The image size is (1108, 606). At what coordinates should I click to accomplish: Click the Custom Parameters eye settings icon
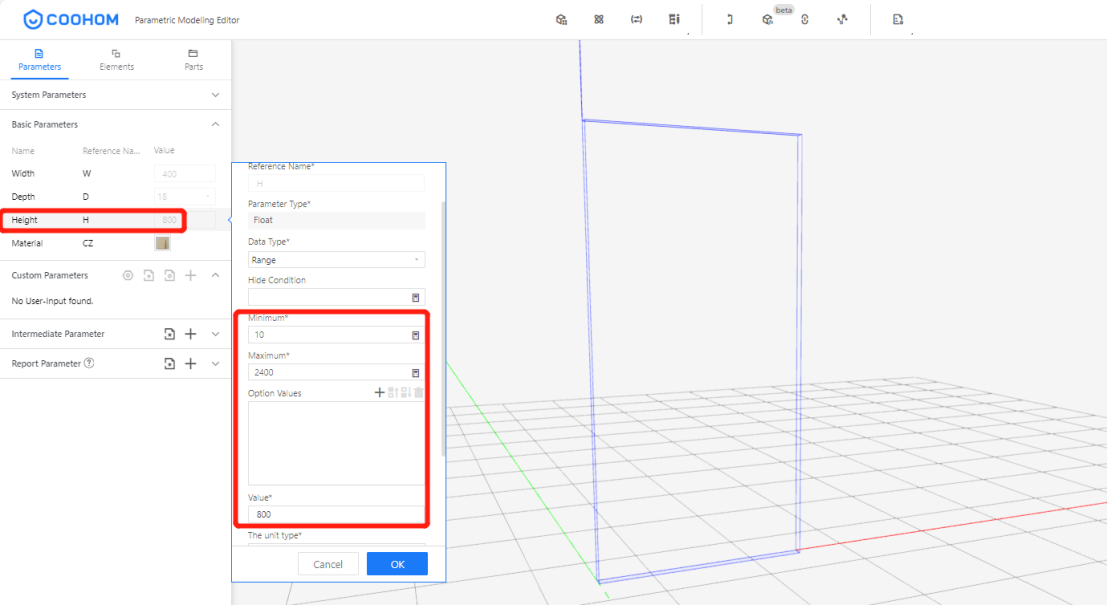pyautogui.click(x=127, y=276)
